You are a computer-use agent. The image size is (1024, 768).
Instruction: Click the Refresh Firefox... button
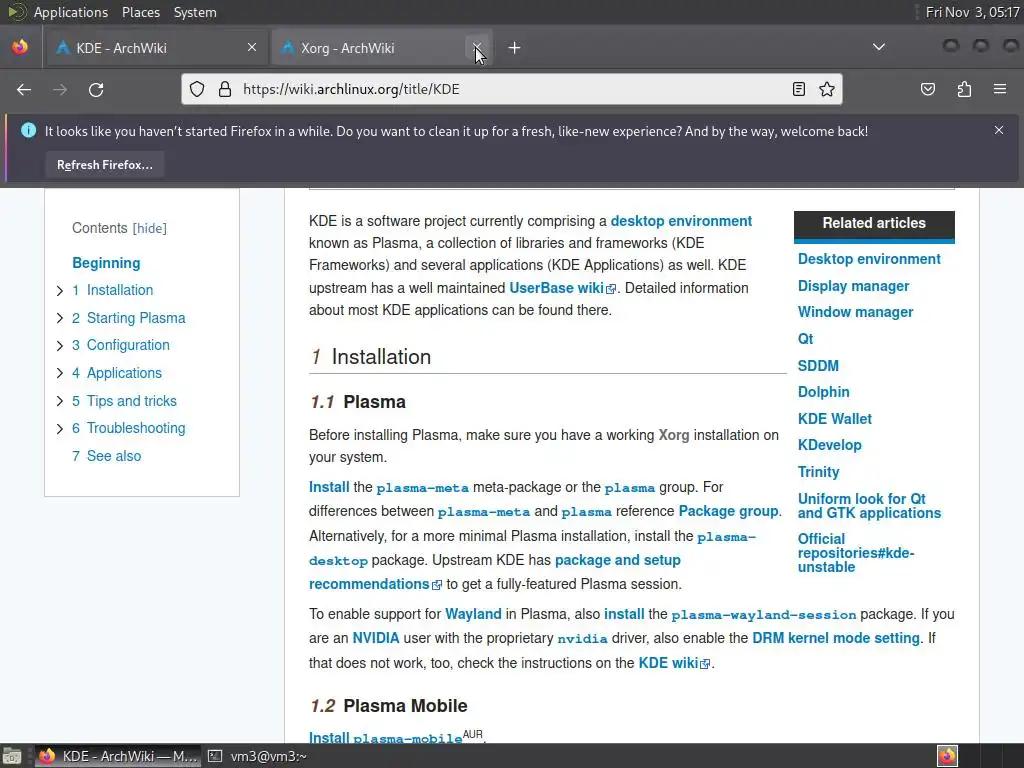[104, 165]
